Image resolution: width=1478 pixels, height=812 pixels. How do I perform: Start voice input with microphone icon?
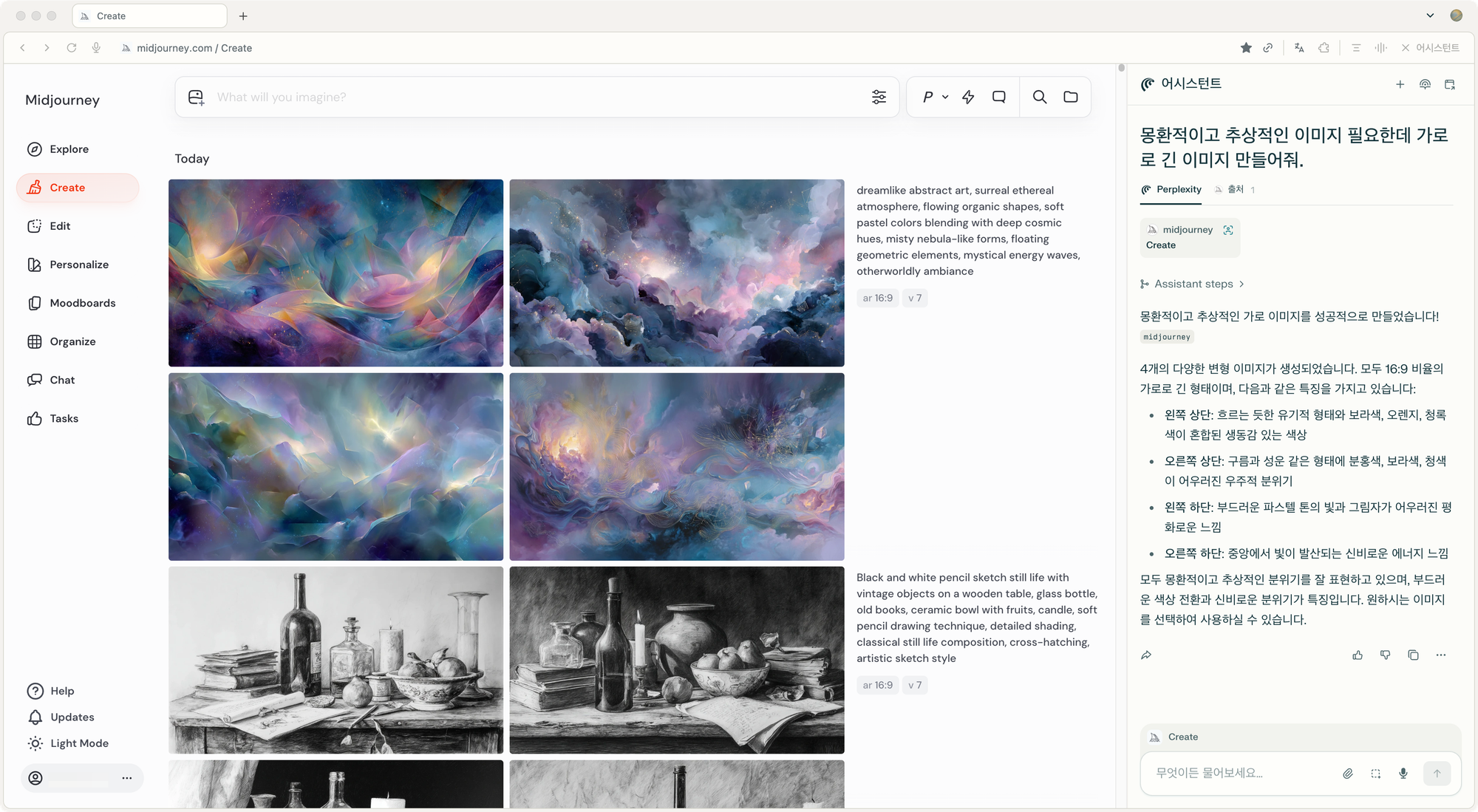tap(1403, 774)
